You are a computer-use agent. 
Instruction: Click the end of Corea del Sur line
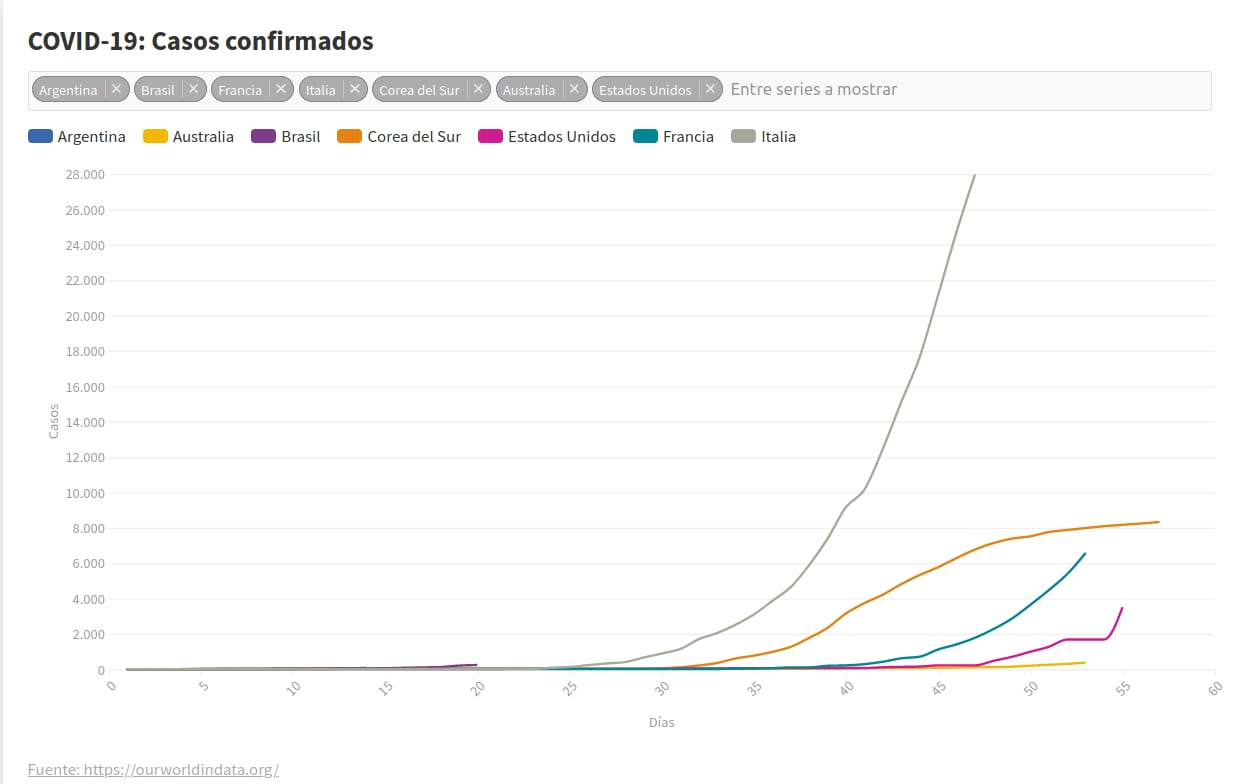coord(1158,522)
